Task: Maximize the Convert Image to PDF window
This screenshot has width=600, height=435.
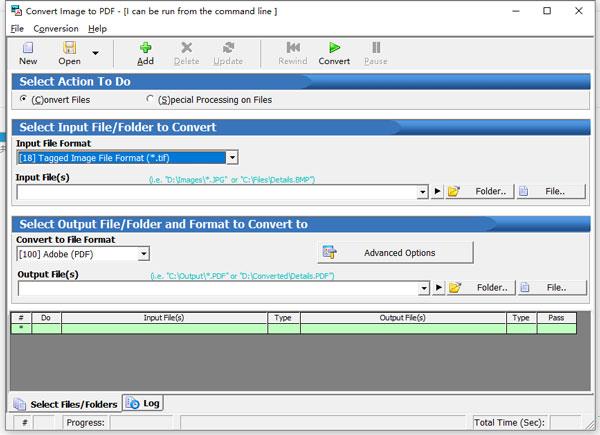Action: tap(547, 11)
